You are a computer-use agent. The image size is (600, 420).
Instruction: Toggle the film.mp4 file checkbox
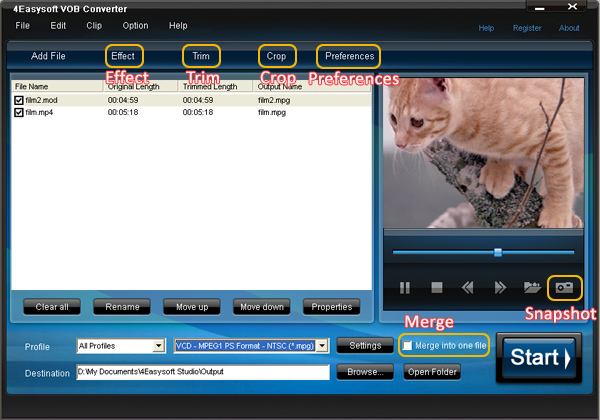point(19,112)
